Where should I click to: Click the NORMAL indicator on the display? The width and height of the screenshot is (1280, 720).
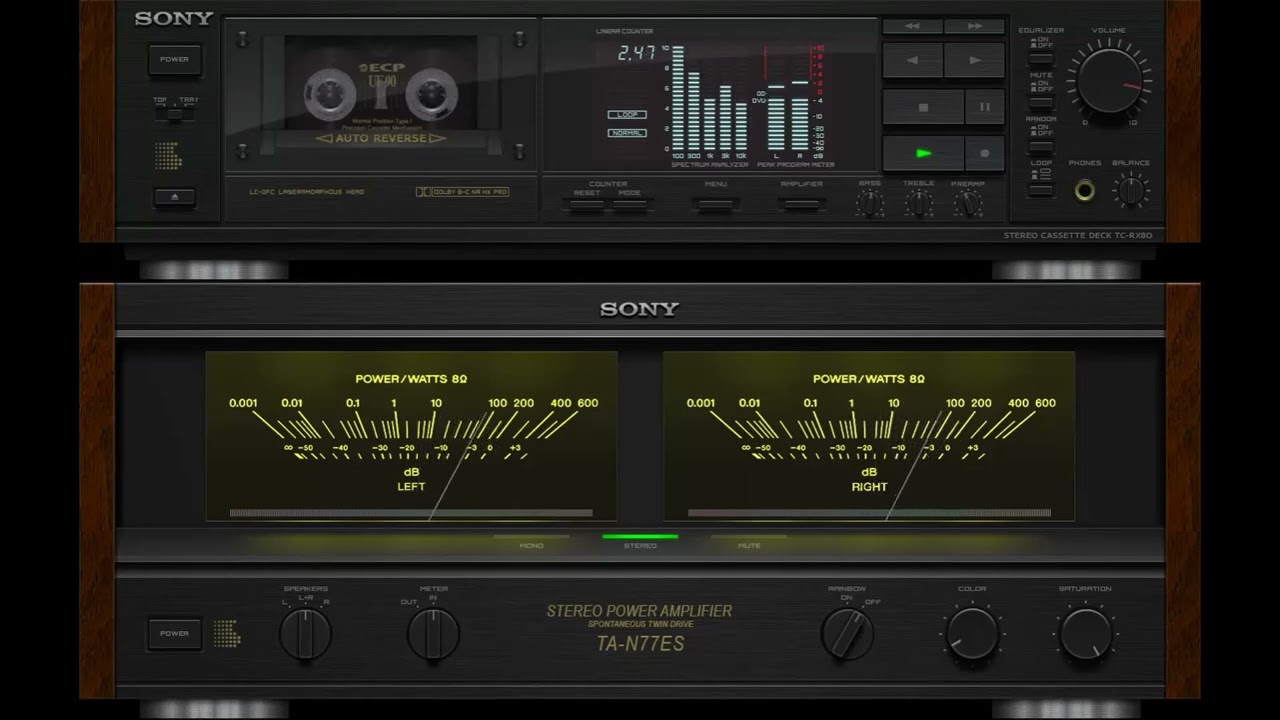[627, 133]
